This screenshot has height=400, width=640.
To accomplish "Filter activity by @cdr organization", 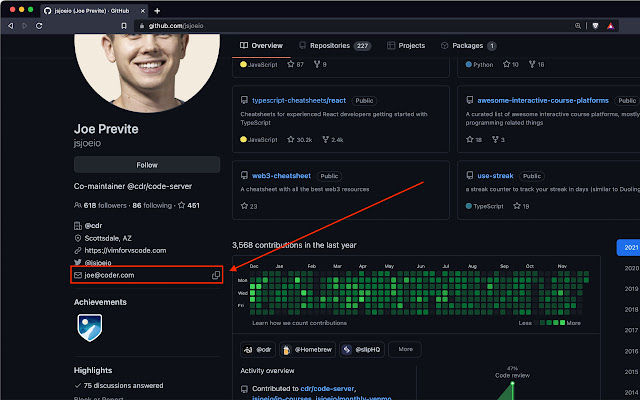I will pos(258,349).
